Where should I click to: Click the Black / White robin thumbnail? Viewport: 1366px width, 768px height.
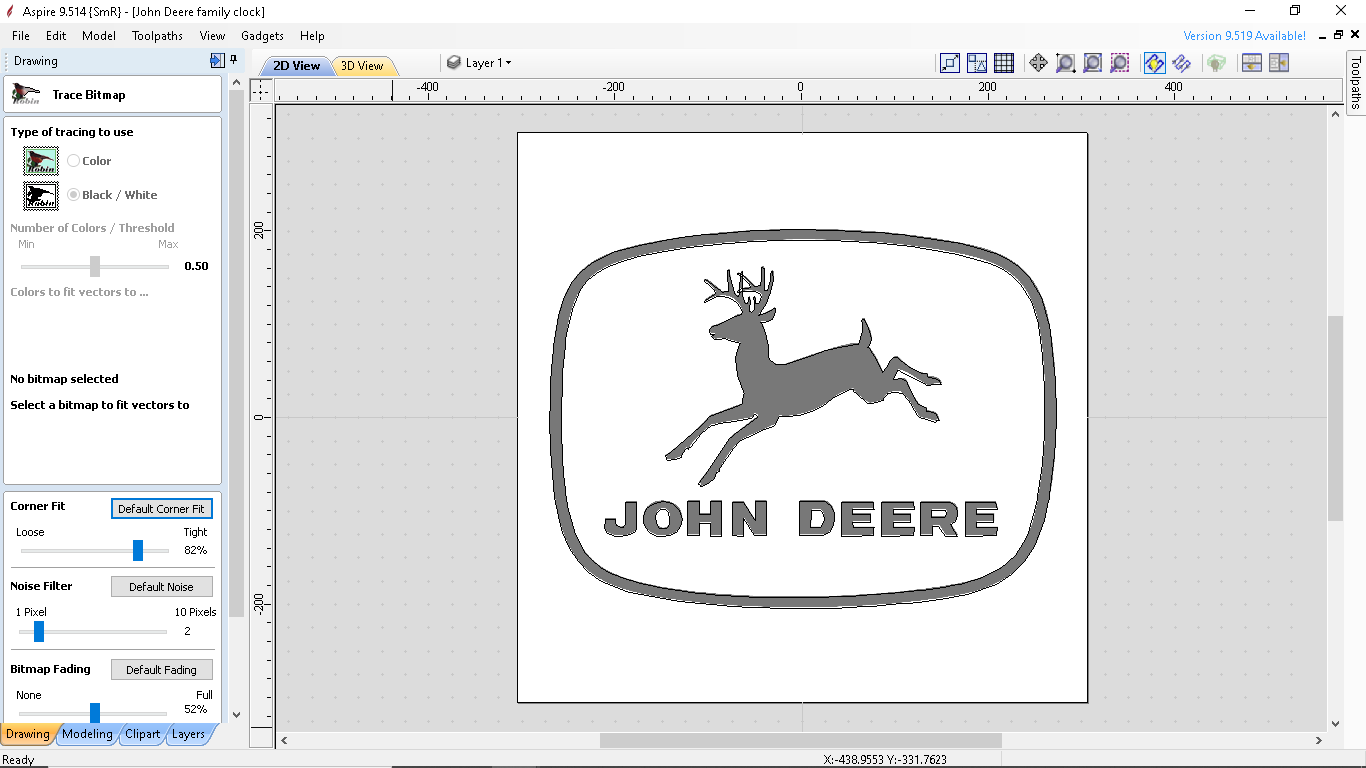[x=41, y=195]
